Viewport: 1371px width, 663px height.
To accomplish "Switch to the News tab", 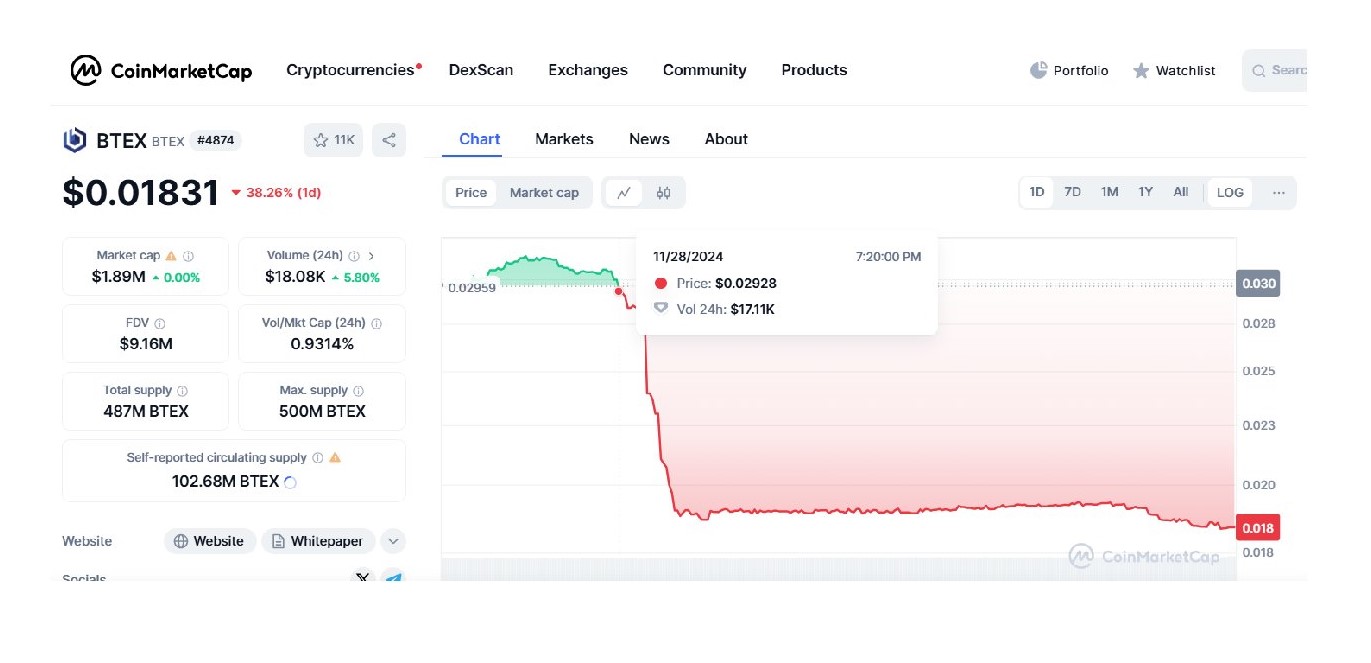I will coord(649,139).
